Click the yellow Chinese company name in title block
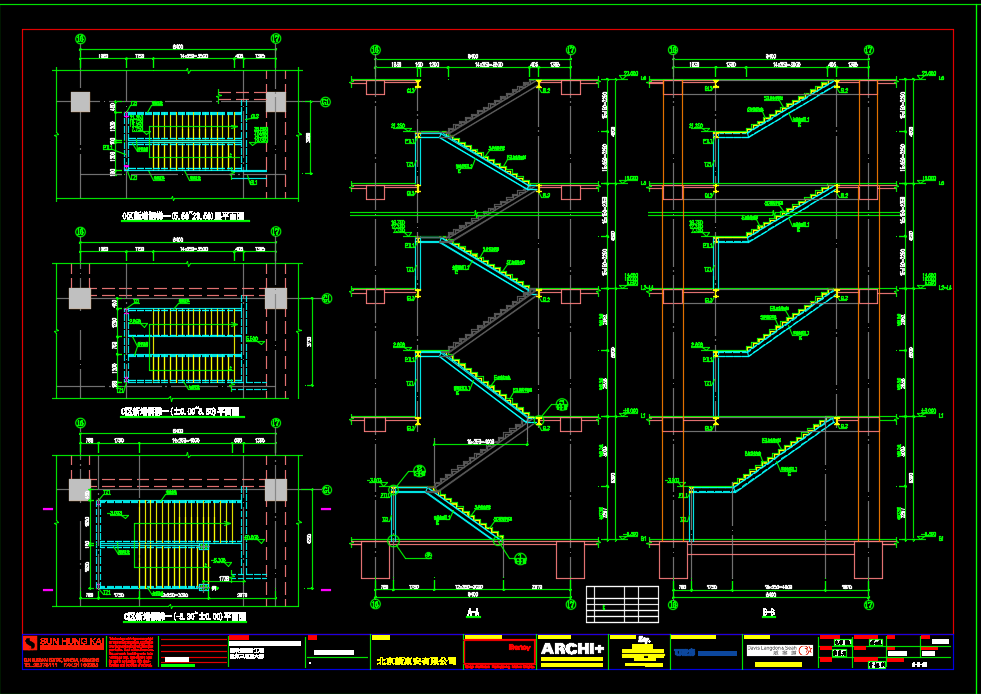This screenshot has height=694, width=981. 415,661
